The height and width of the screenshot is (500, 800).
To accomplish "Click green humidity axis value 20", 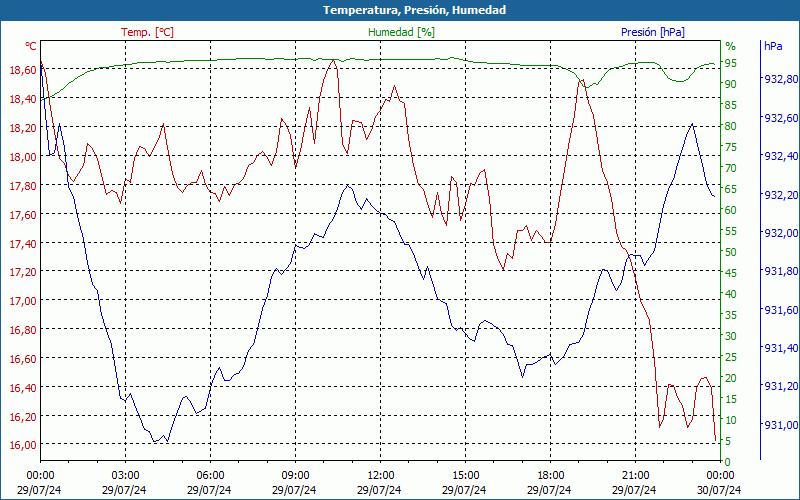I will pos(731,378).
